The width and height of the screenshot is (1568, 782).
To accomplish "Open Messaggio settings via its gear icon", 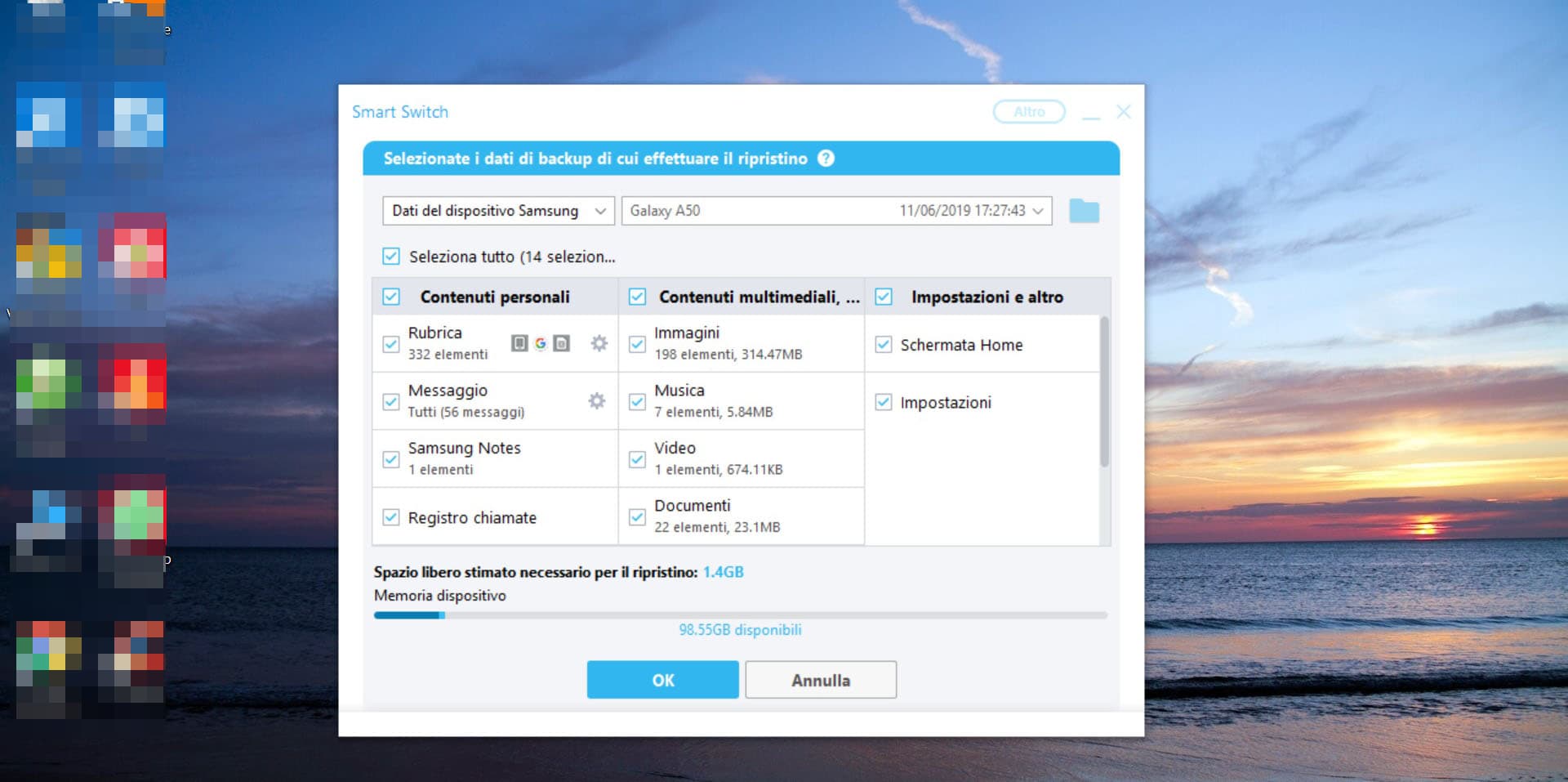I will [x=596, y=401].
